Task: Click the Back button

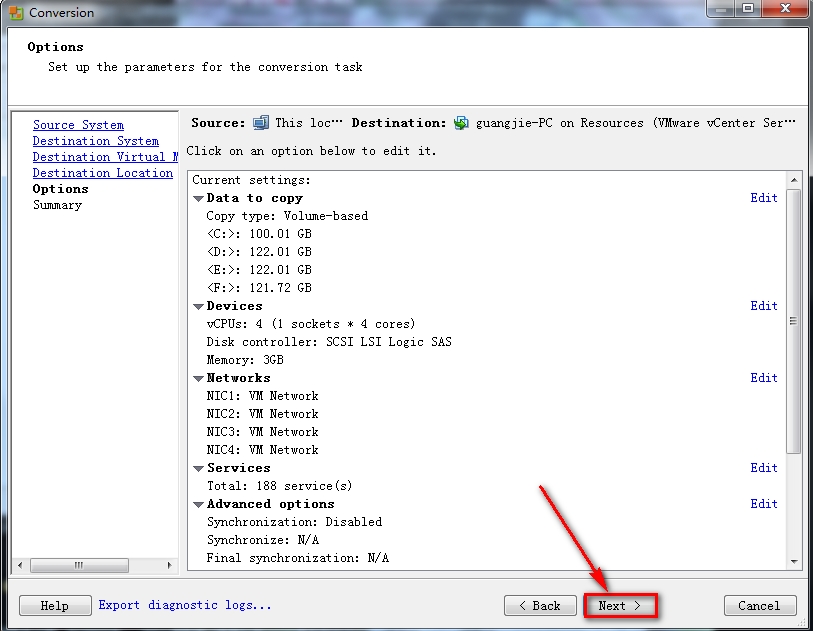Action: [540, 606]
